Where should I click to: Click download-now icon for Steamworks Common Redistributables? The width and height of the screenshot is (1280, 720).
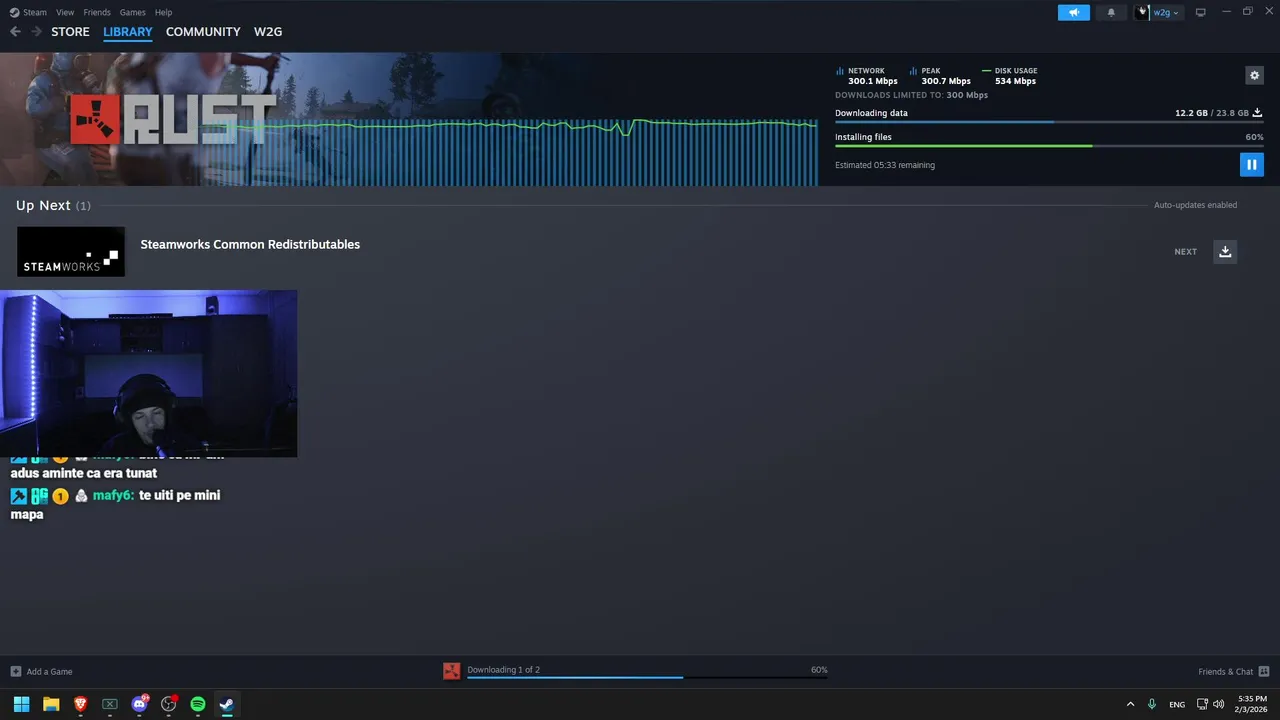pos(1225,251)
